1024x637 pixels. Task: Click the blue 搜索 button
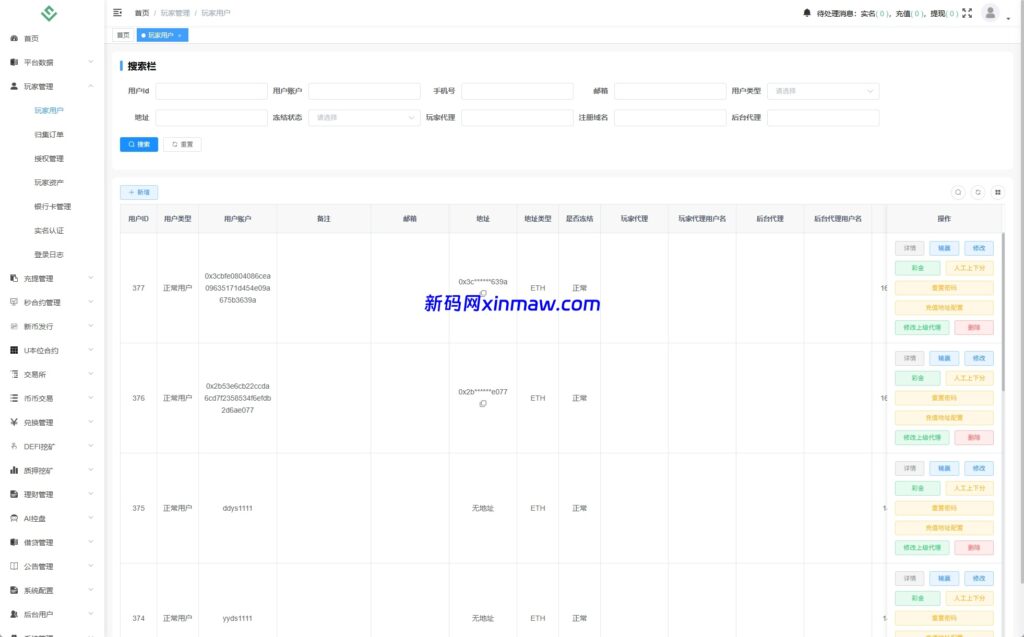(x=139, y=144)
